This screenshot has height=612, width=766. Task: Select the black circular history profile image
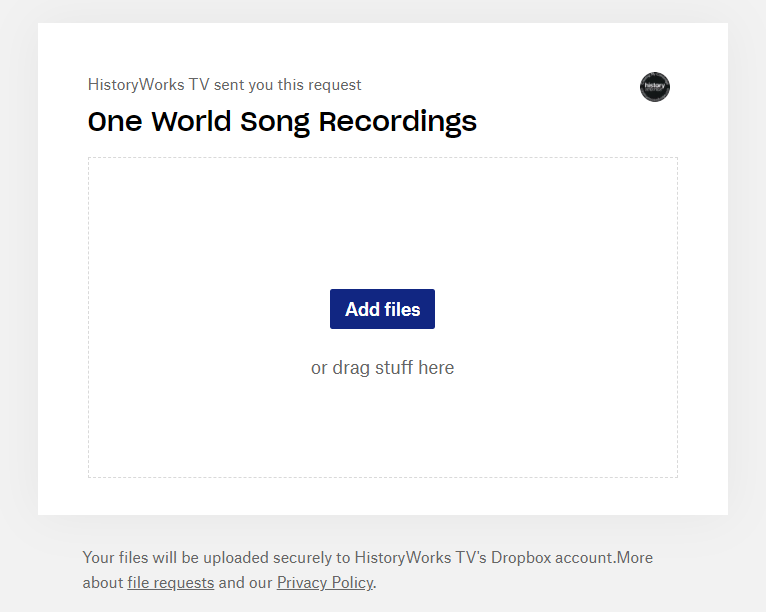[x=655, y=87]
